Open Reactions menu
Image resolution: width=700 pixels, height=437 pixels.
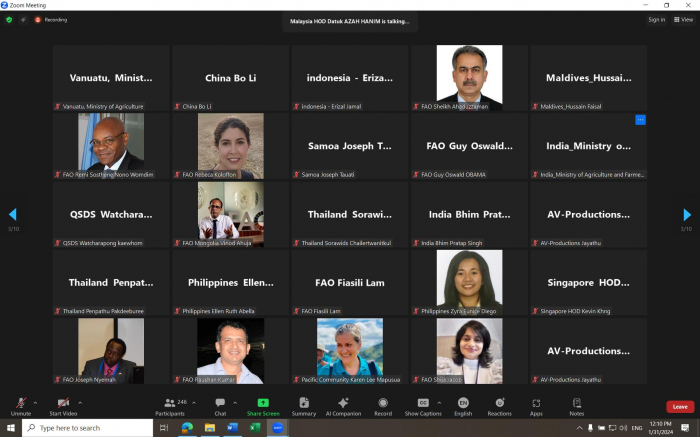tap(499, 404)
